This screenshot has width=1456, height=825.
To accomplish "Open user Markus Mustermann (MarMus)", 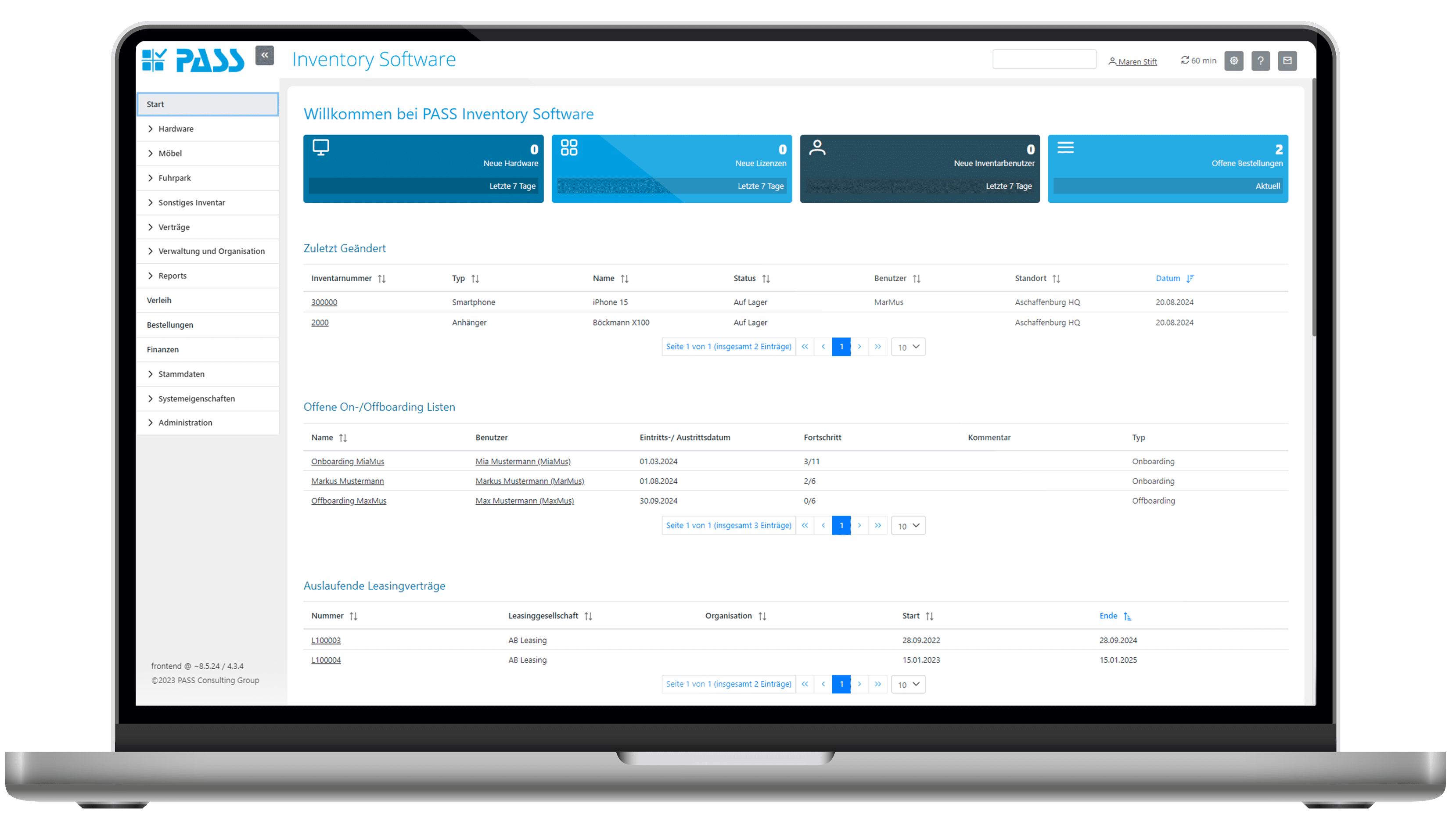I will click(x=530, y=482).
